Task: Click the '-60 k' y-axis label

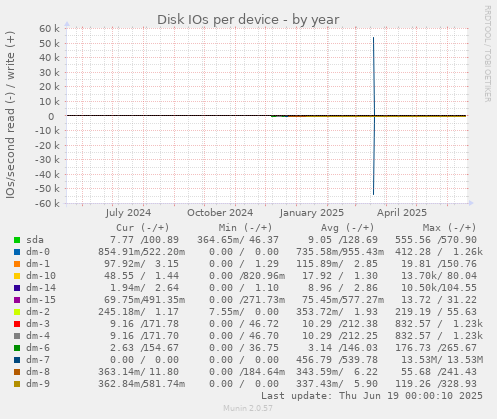Action: (x=47, y=203)
